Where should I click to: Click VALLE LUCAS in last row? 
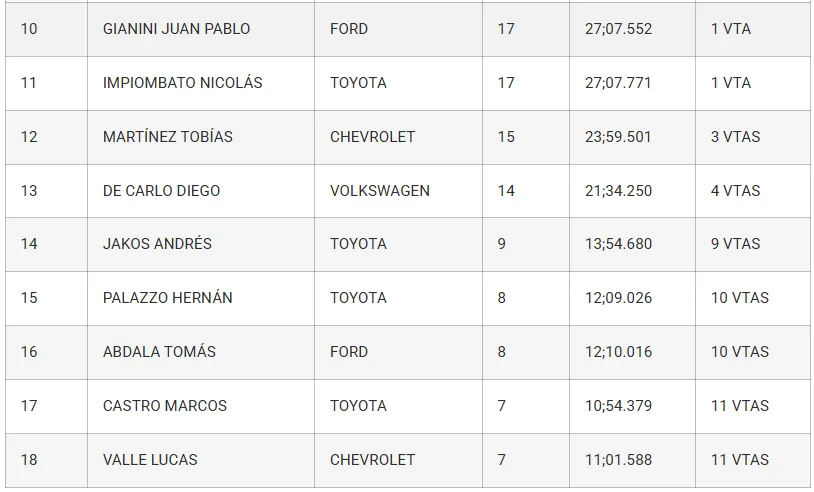point(150,460)
